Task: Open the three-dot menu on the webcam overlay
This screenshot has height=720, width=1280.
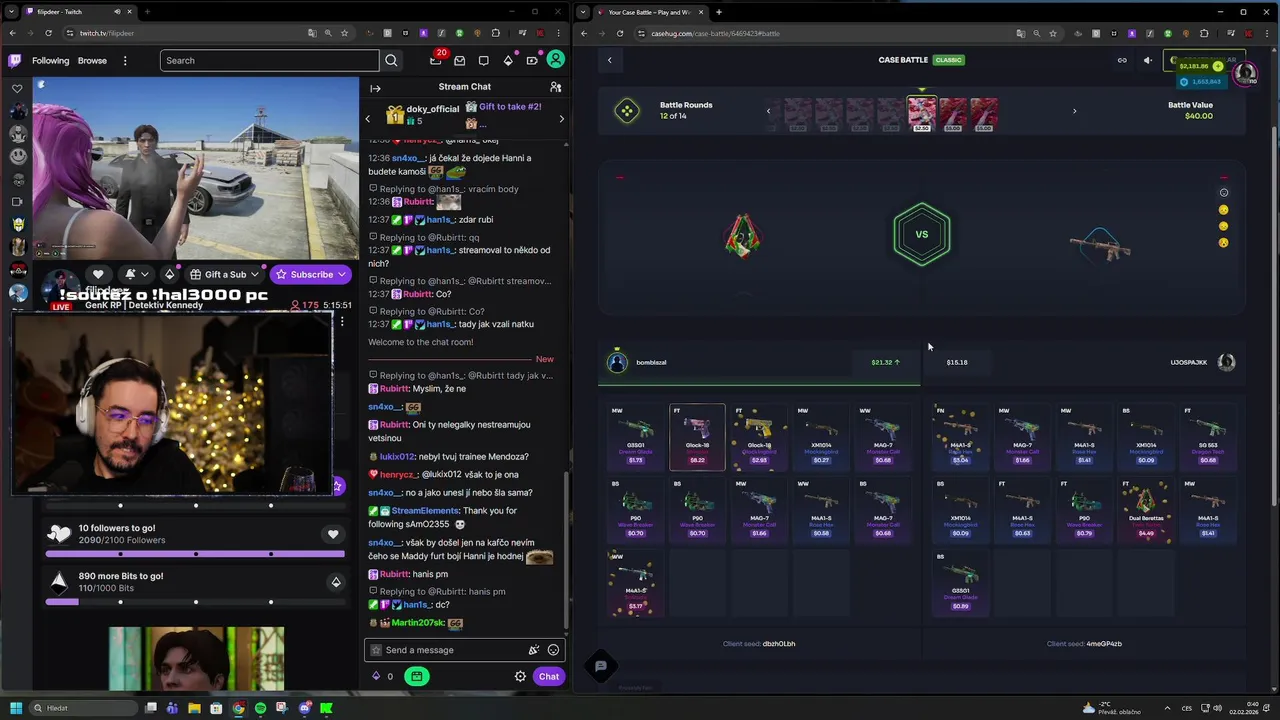Action: pos(342,321)
